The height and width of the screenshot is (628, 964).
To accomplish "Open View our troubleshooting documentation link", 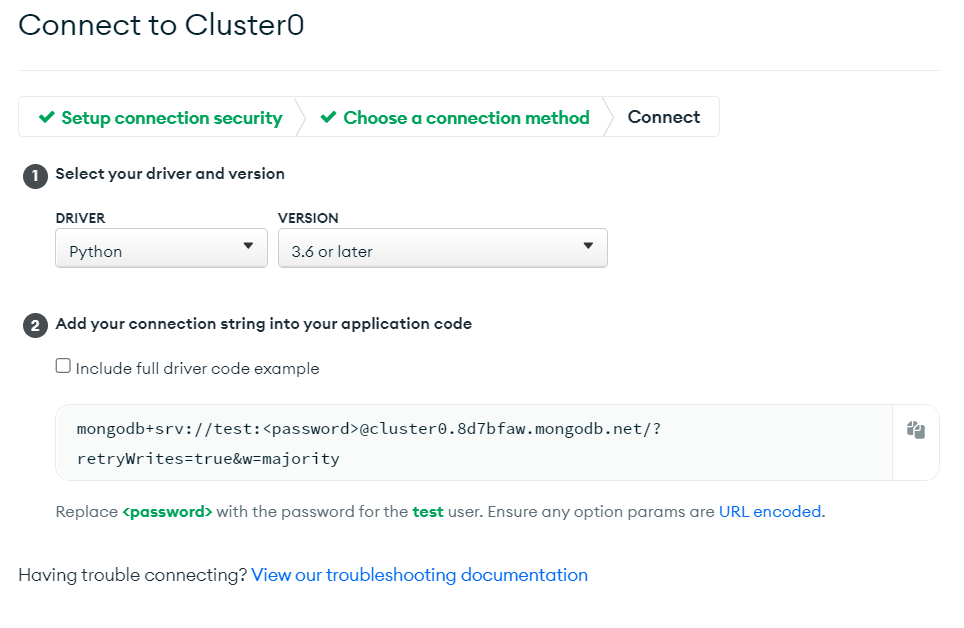I will point(419,575).
